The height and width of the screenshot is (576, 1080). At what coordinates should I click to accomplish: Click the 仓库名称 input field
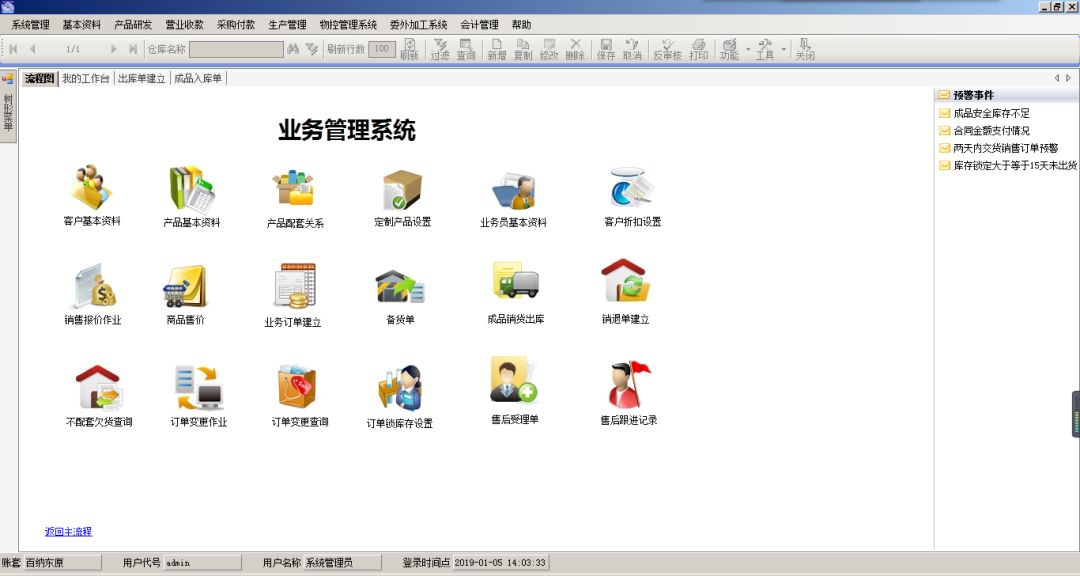pos(236,49)
